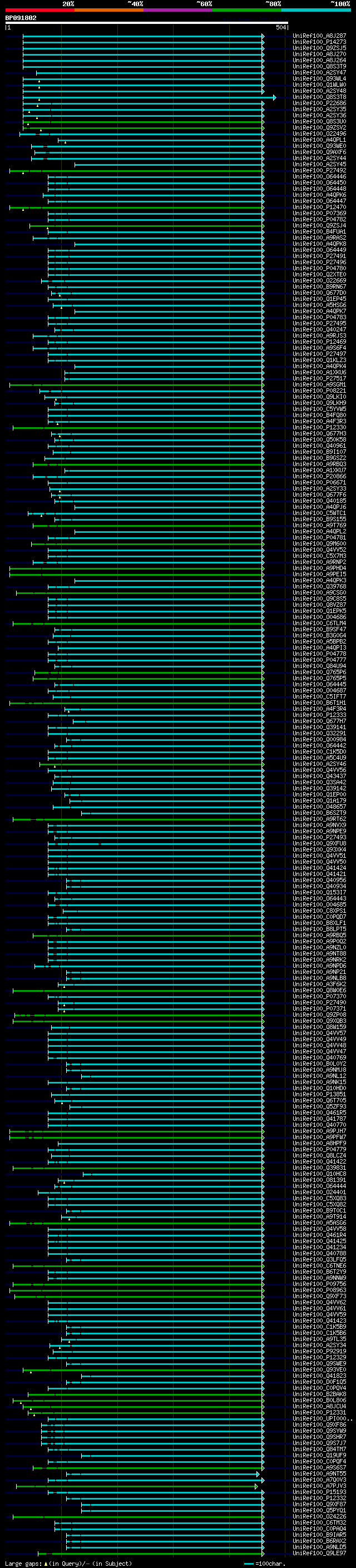Click the yellow query-gap triangle in the legend
The width and height of the screenshot is (356, 1568).
(x=46, y=1563)
